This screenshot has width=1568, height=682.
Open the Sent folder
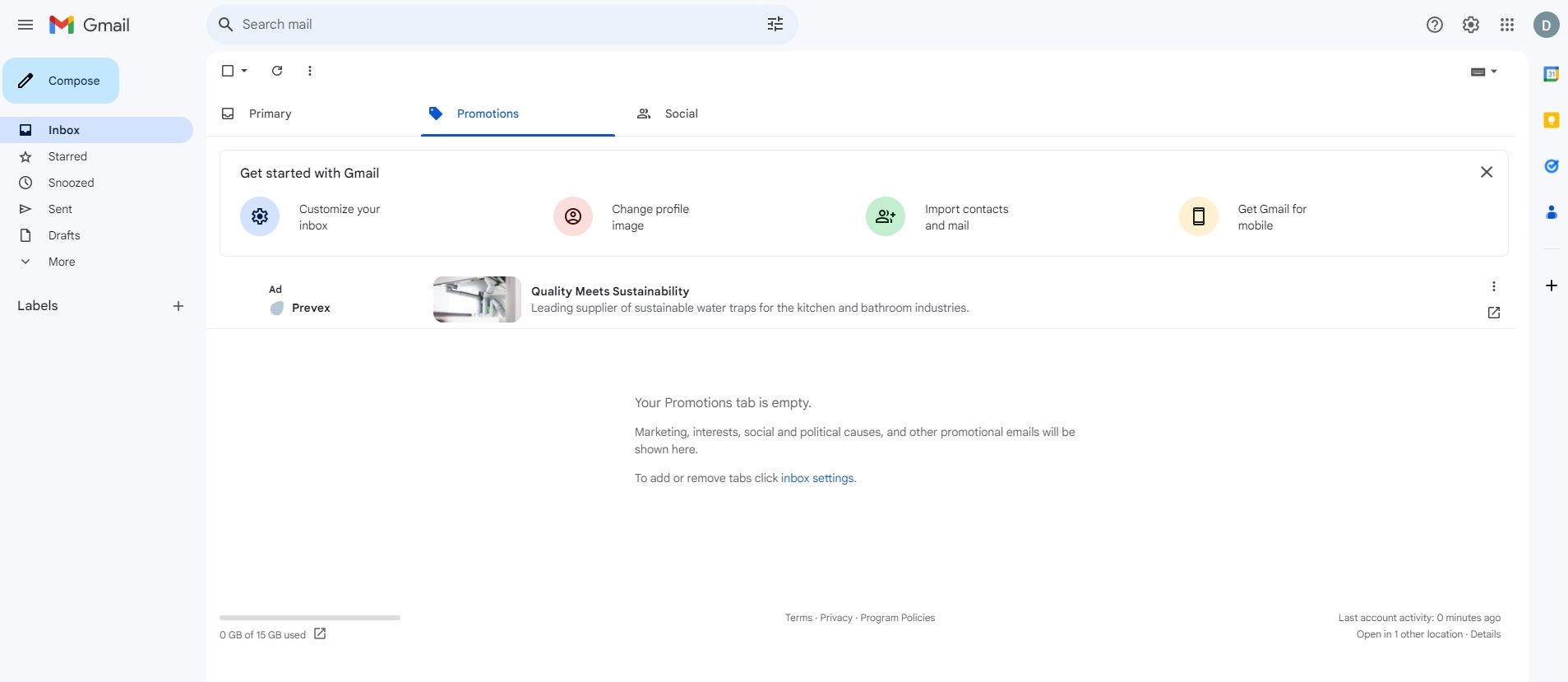(x=96, y=209)
